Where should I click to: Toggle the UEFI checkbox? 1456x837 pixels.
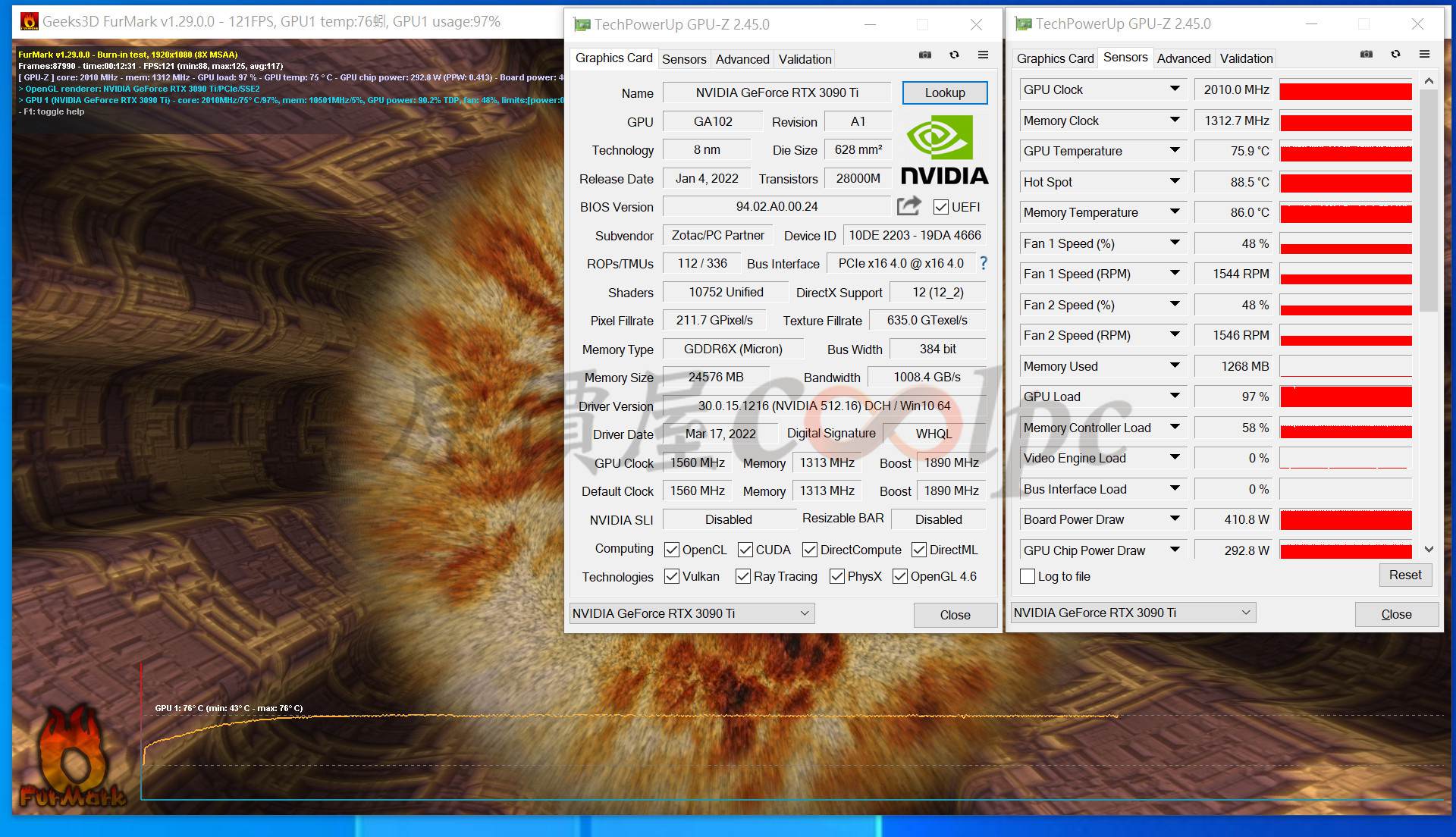[x=940, y=207]
